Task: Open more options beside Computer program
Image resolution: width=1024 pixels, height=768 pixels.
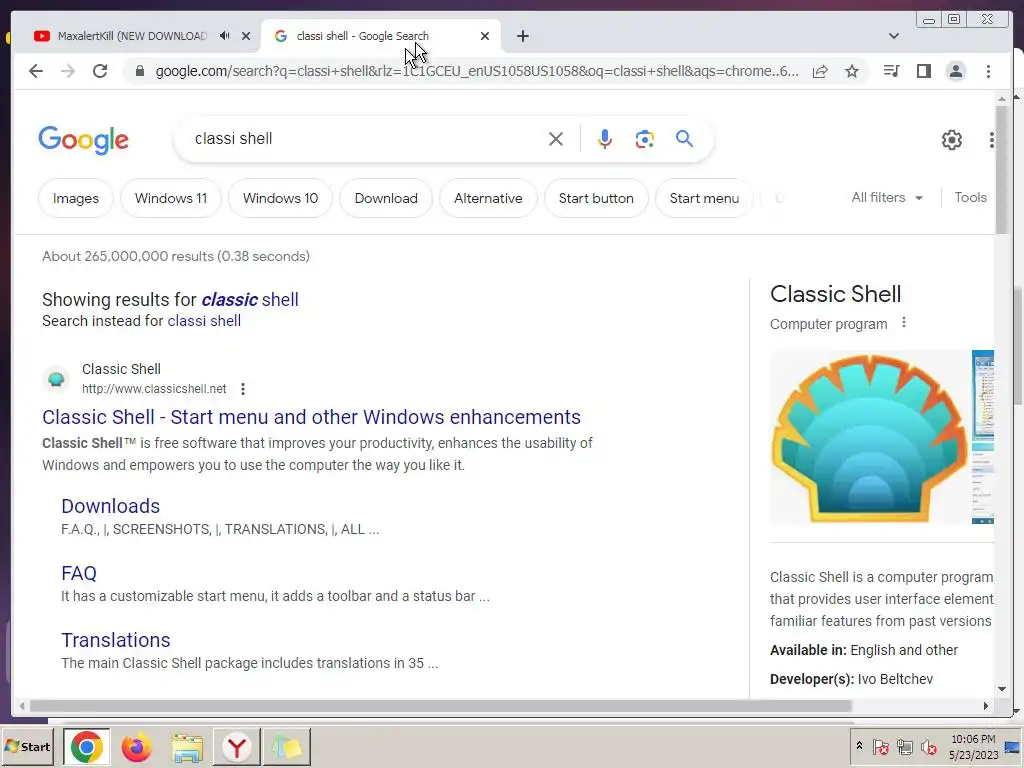Action: pyautogui.click(x=904, y=323)
